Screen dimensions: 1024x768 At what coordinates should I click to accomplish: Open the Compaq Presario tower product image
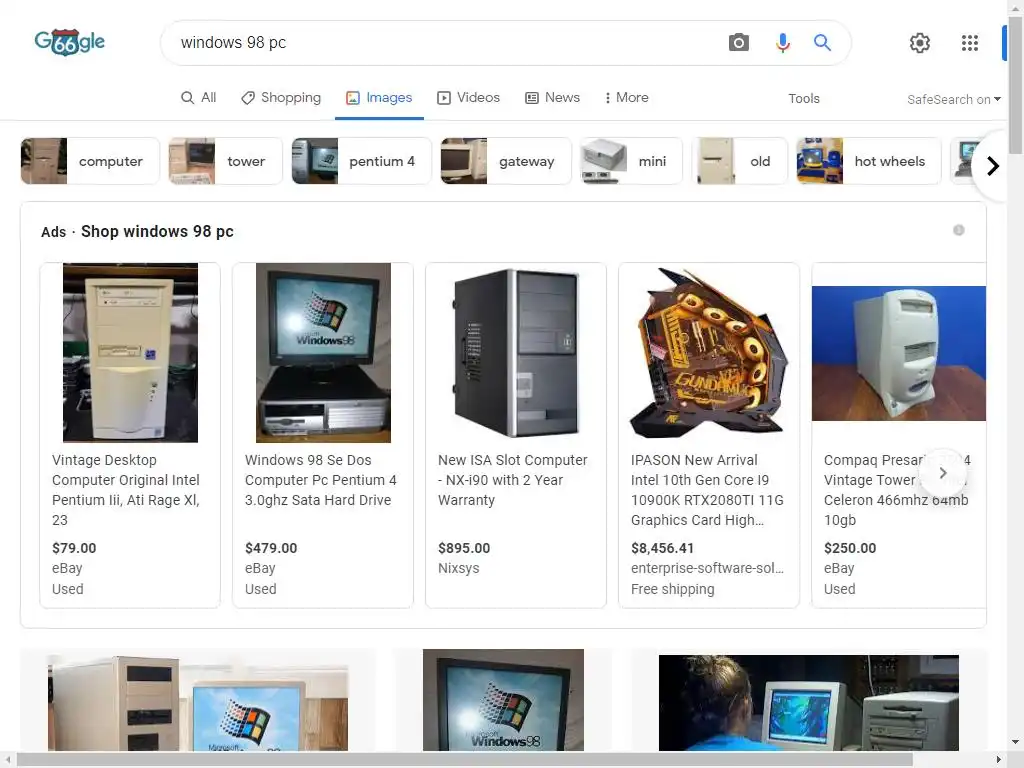click(x=899, y=353)
